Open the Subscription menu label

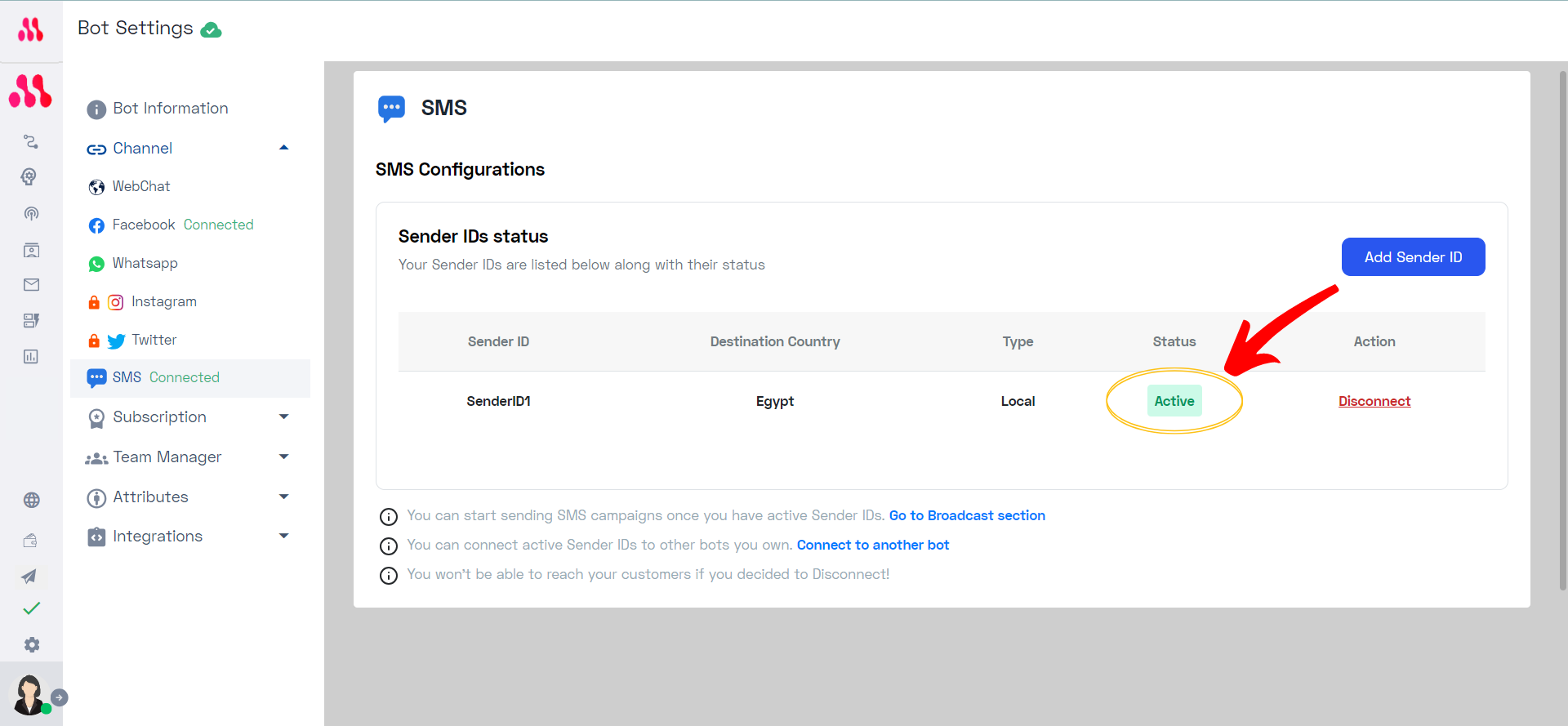click(x=160, y=416)
